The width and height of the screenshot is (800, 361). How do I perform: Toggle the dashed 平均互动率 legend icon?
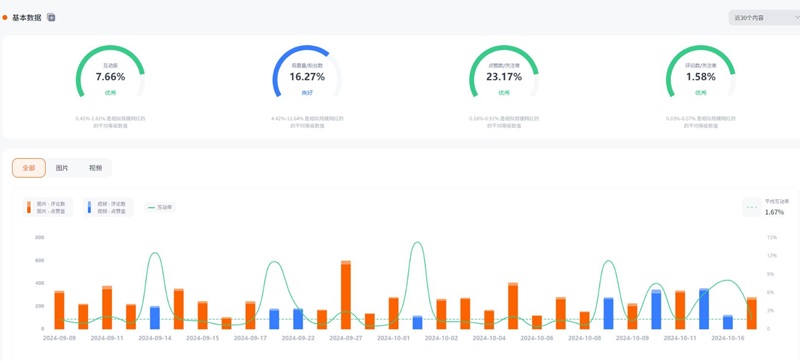point(752,208)
